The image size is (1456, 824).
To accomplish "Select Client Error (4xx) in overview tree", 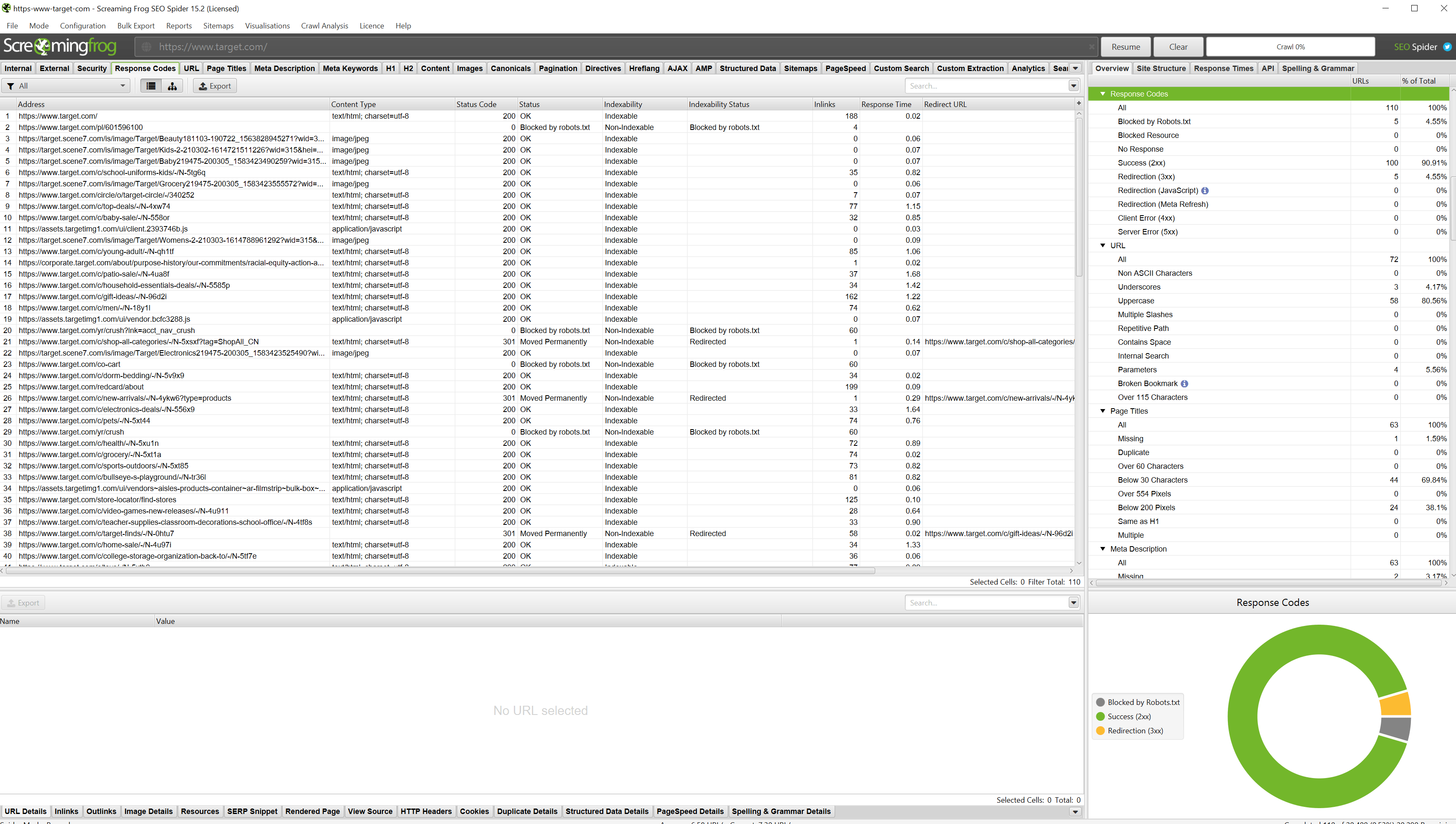I will [x=1146, y=219].
